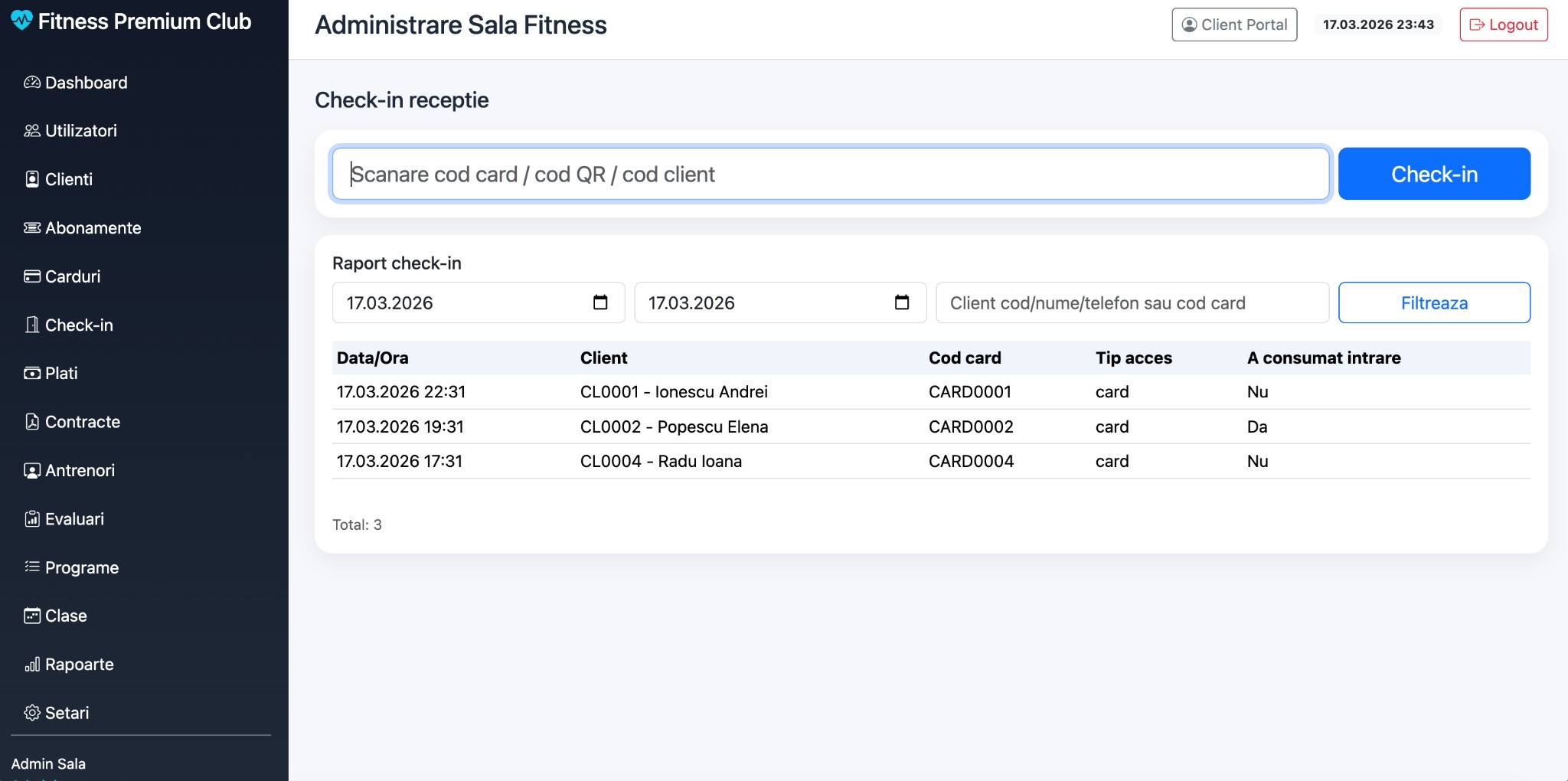
Task: Open the end date calendar picker
Action: [x=902, y=302]
